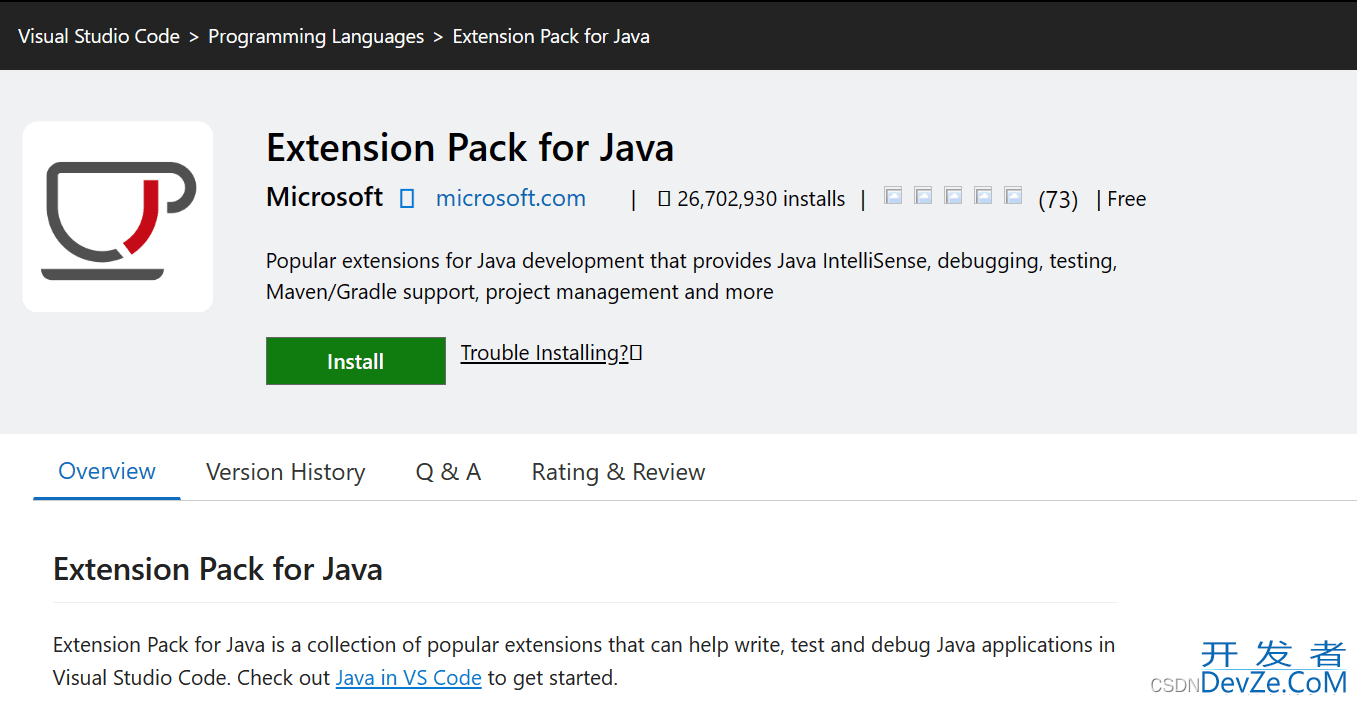Click the (73) review count

click(x=1058, y=199)
